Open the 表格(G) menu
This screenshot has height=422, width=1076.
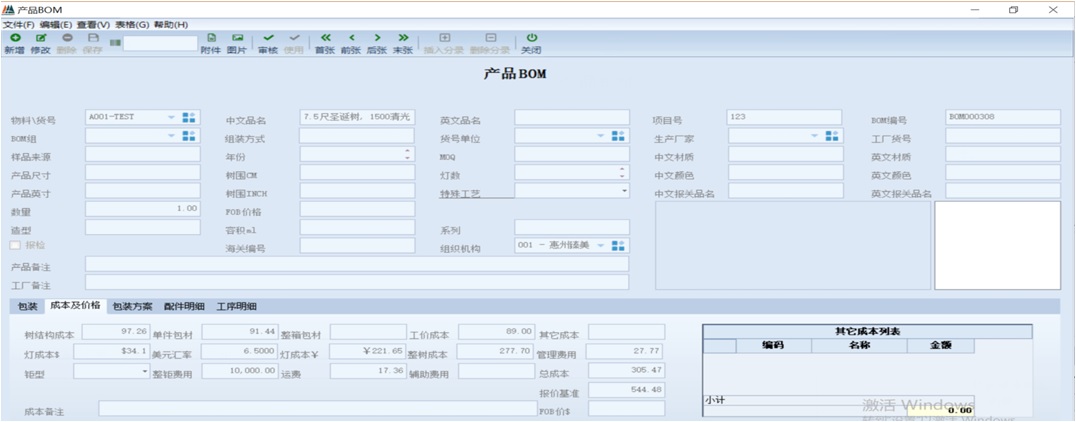pos(132,25)
